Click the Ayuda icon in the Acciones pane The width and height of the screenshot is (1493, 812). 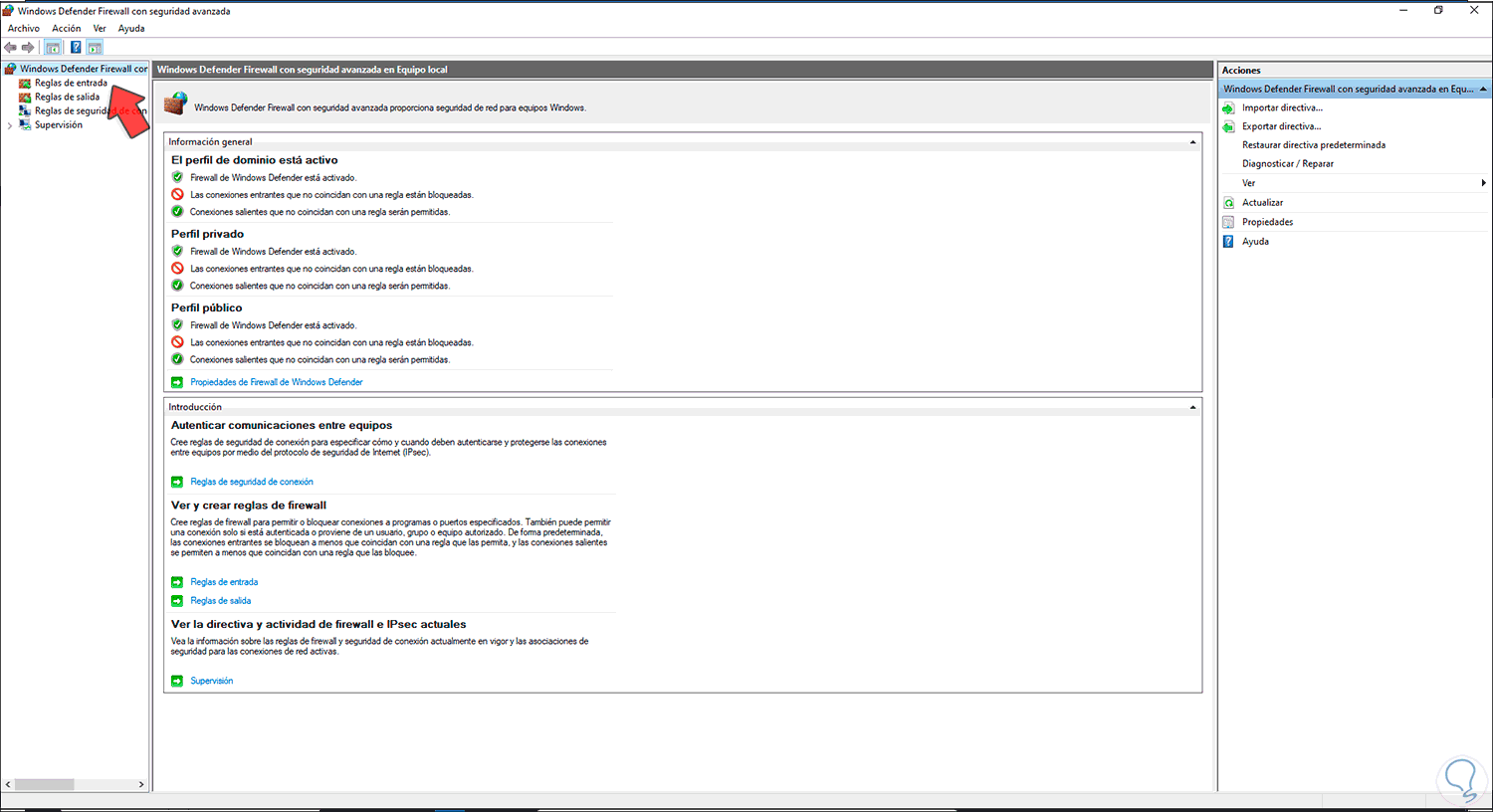pos(1228,242)
